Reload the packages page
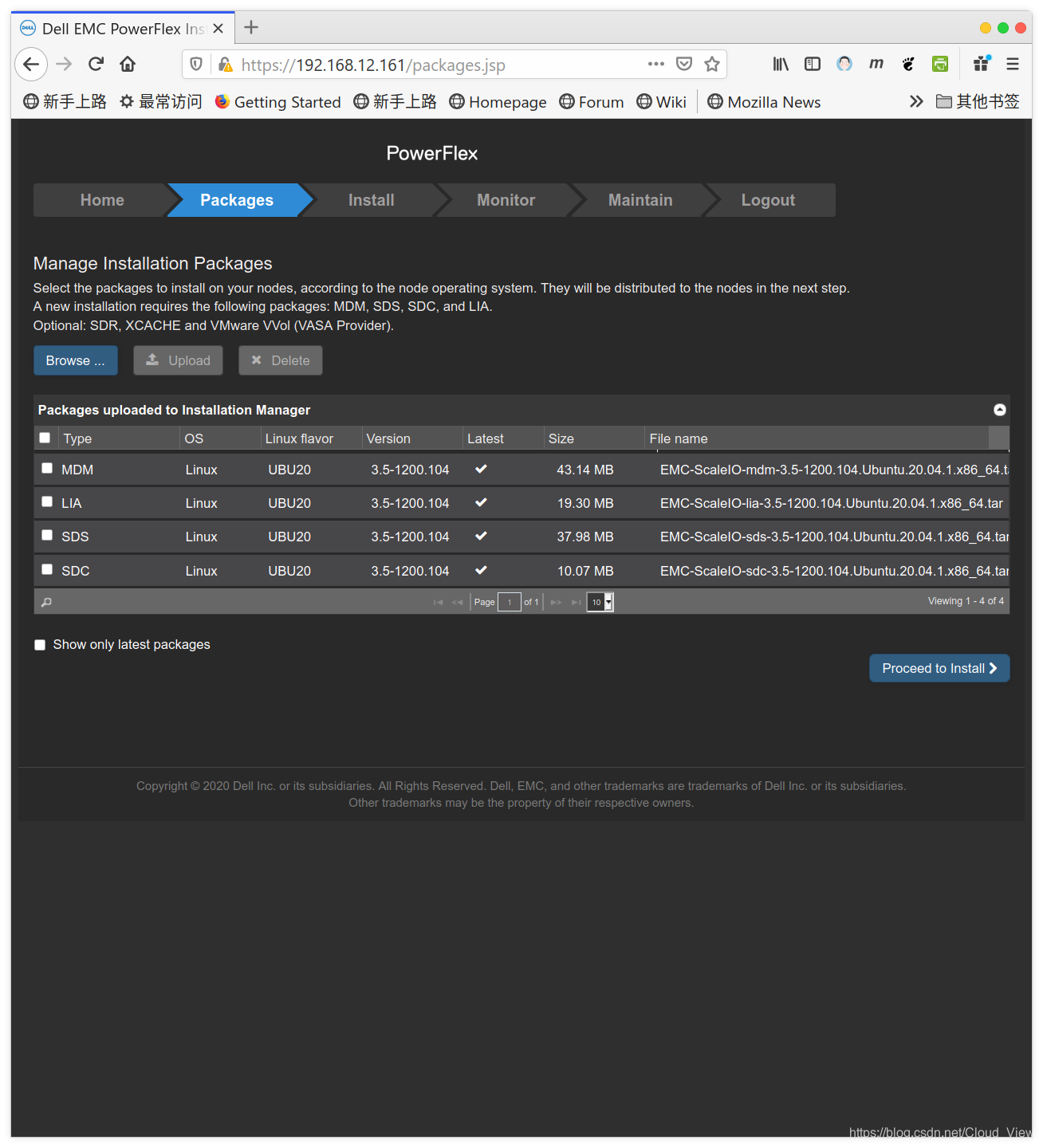The height and width of the screenshot is (1148, 1043). coord(96,65)
